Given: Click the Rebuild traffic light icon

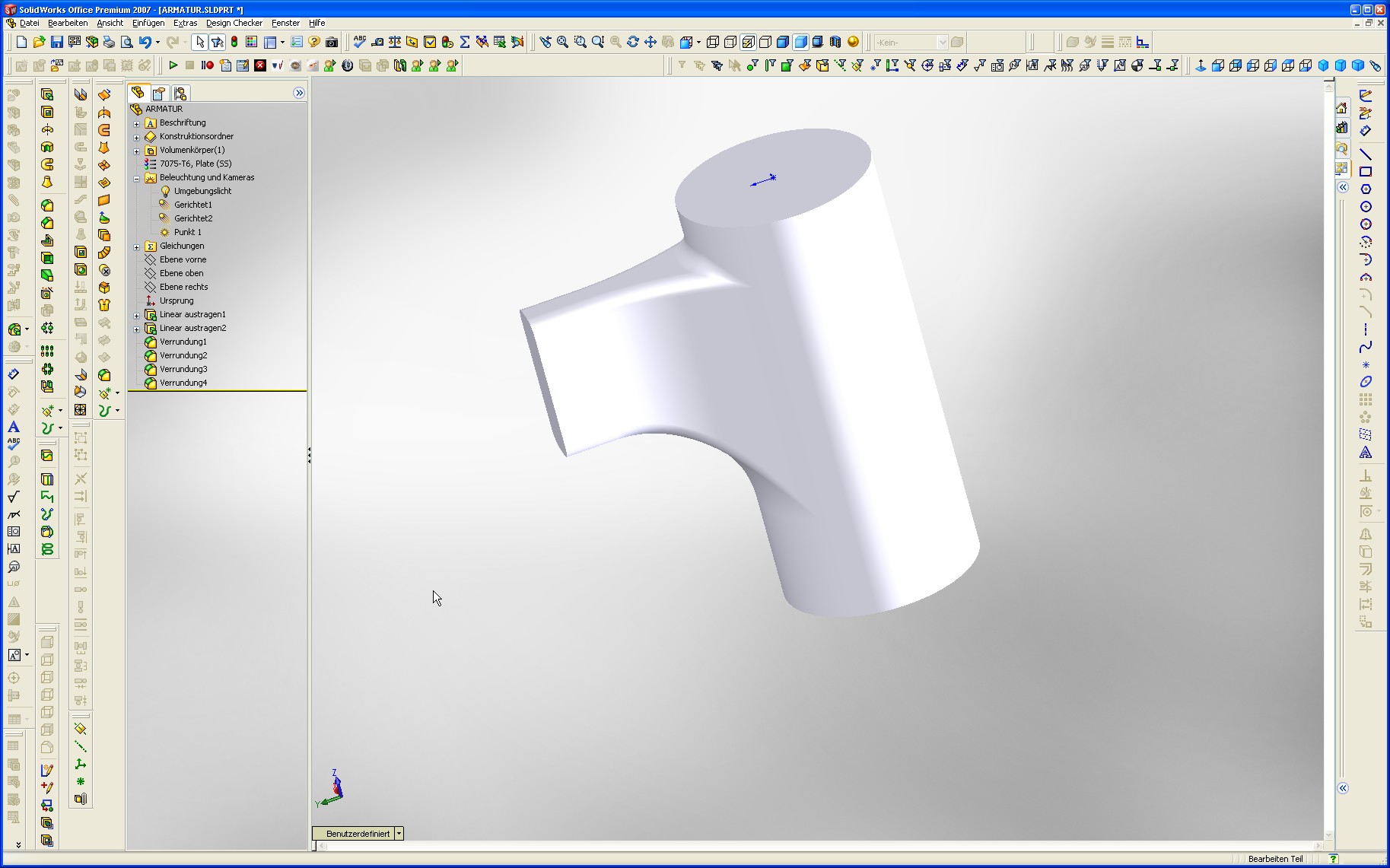Looking at the screenshot, I should click(x=234, y=43).
